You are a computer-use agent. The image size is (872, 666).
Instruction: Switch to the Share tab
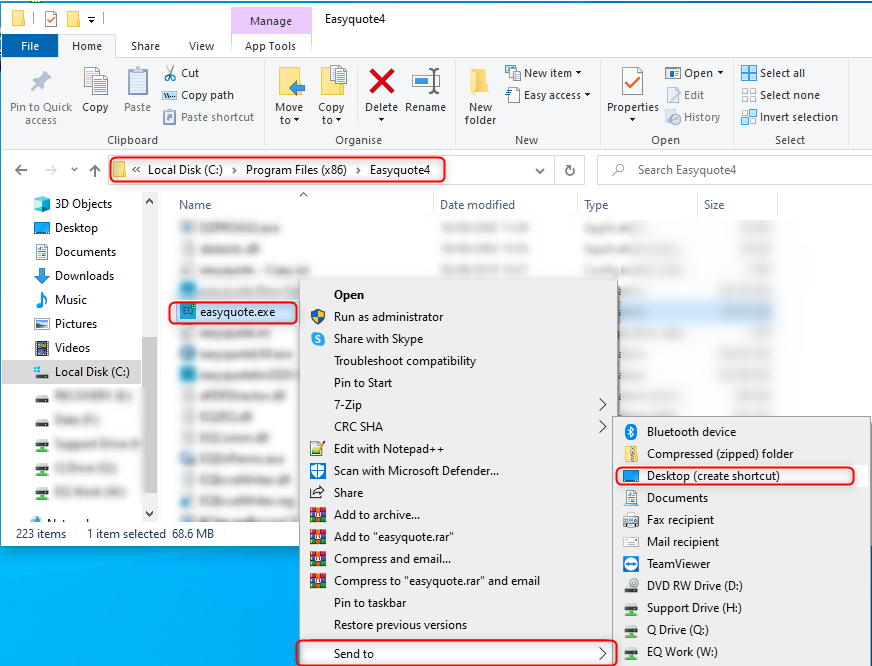tap(145, 46)
